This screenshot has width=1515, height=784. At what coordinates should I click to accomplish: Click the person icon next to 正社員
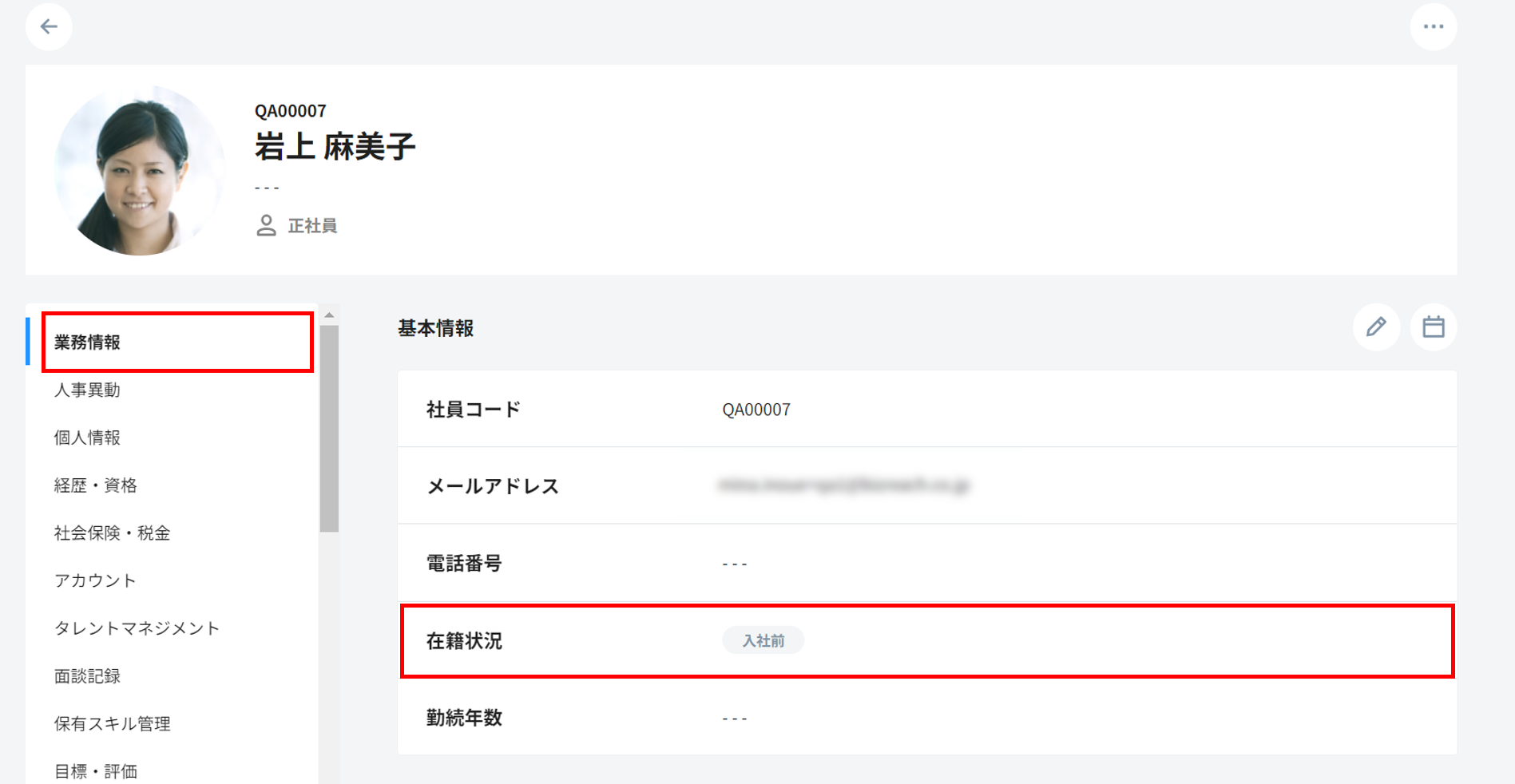(x=266, y=226)
